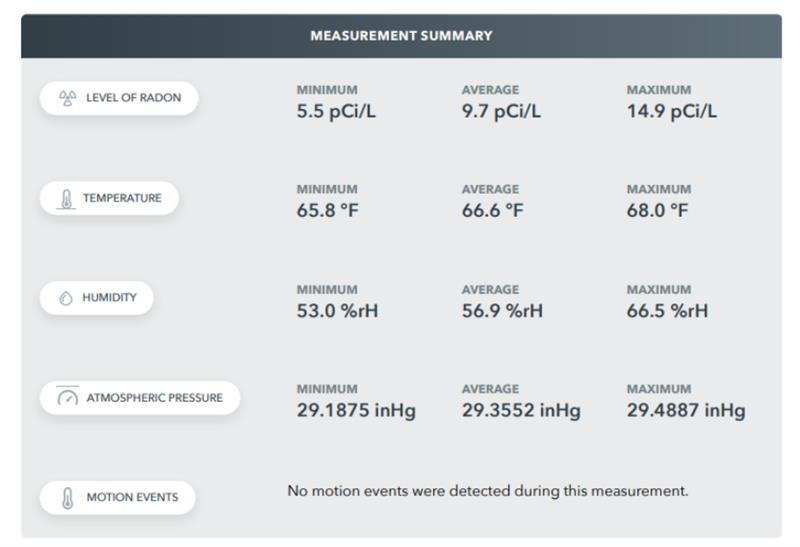Click the maximum radon value 14.9 pCi/L
Screen dimensions: 800x547
671,111
